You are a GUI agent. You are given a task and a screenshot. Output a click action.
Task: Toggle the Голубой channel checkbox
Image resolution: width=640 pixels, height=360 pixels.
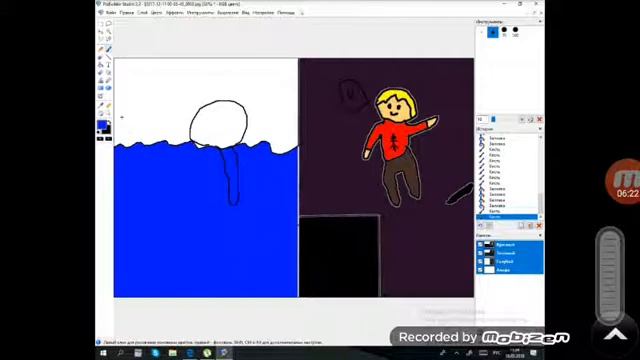pyautogui.click(x=480, y=262)
